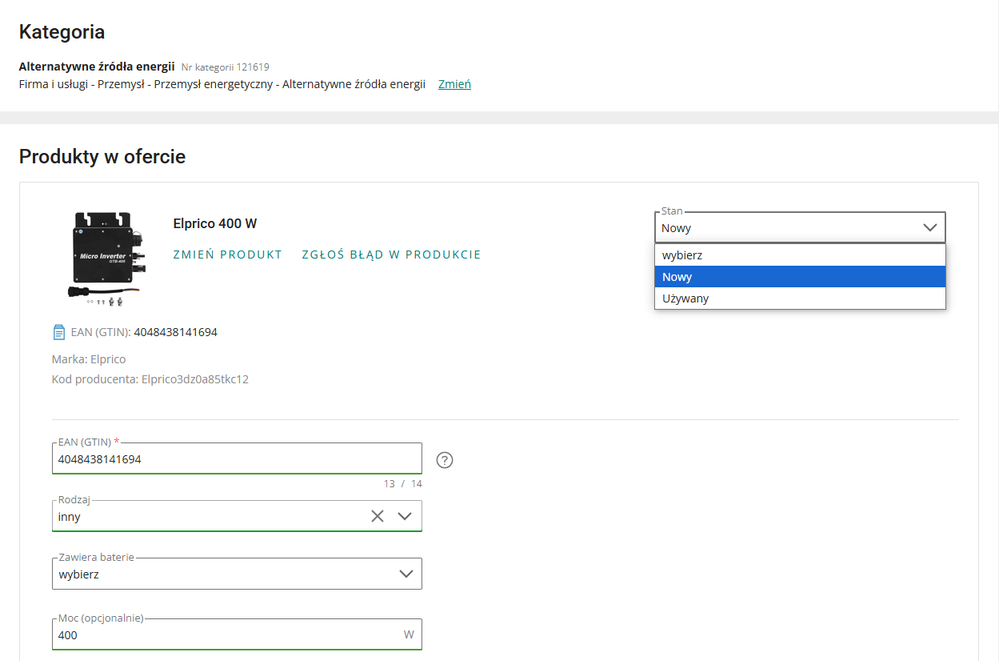The width and height of the screenshot is (999, 661).
Task: Click the "Zmień" category link
Action: click(454, 84)
